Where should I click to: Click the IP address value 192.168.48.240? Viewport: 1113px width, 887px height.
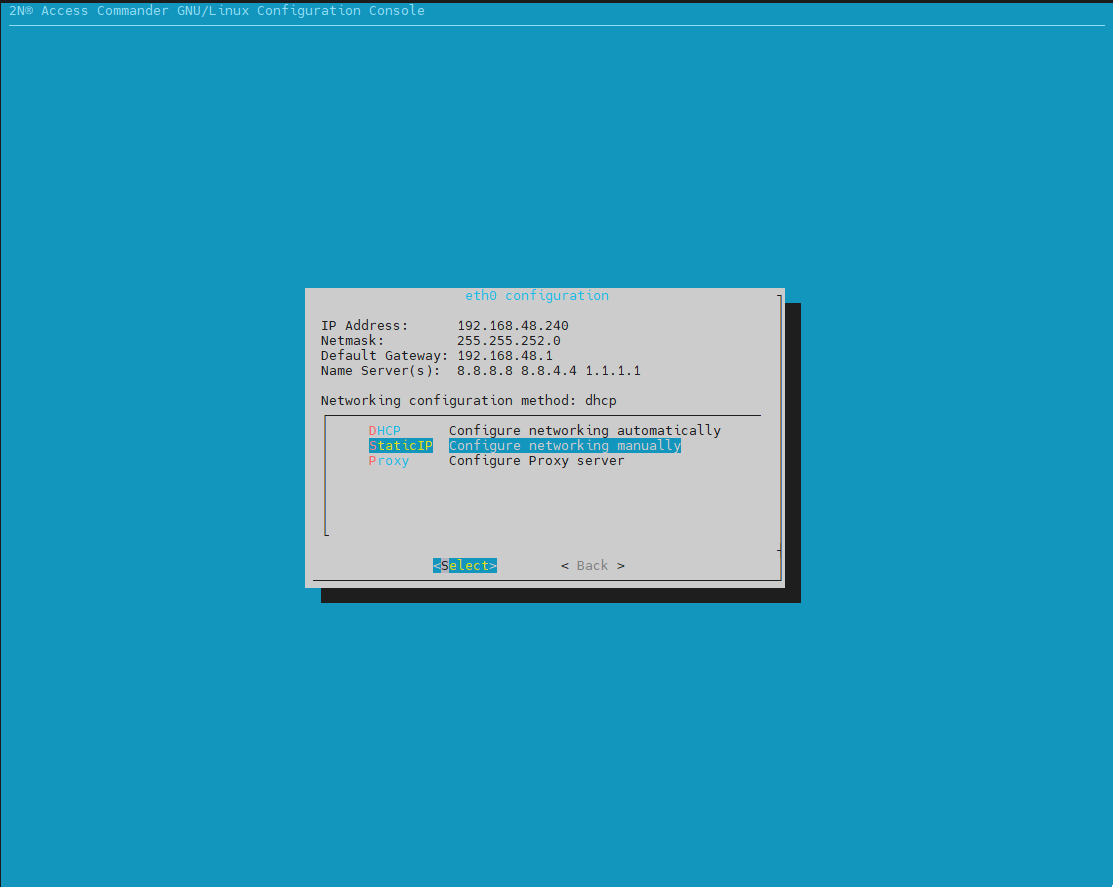tap(512, 326)
